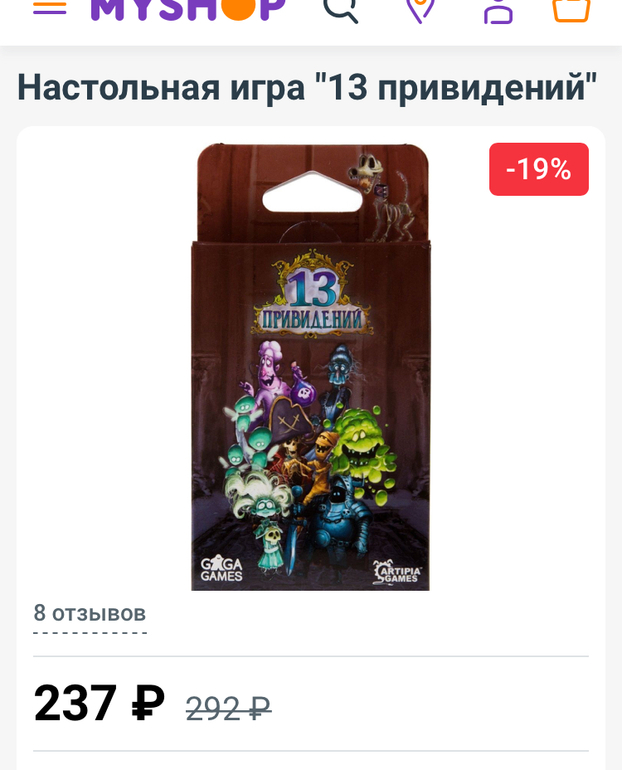Open the 8 отзывов reviews link
Image resolution: width=622 pixels, height=770 pixels.
(90, 614)
